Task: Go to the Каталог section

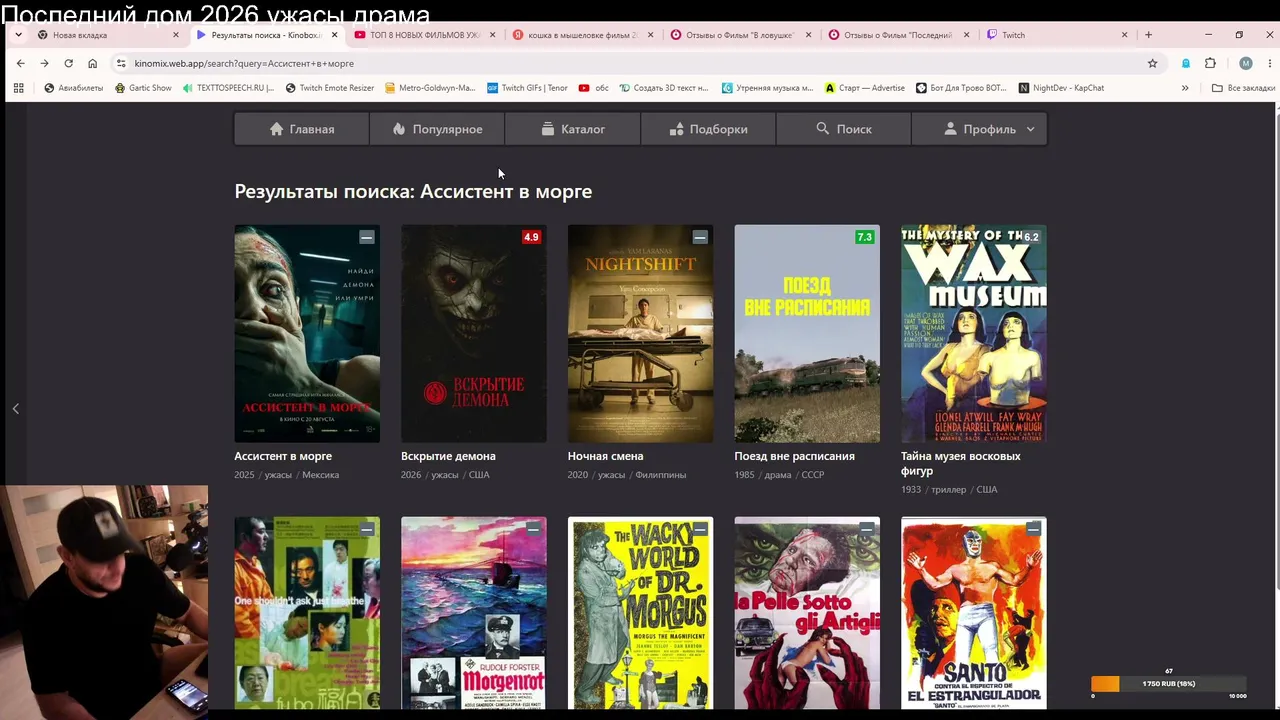Action: [573, 129]
